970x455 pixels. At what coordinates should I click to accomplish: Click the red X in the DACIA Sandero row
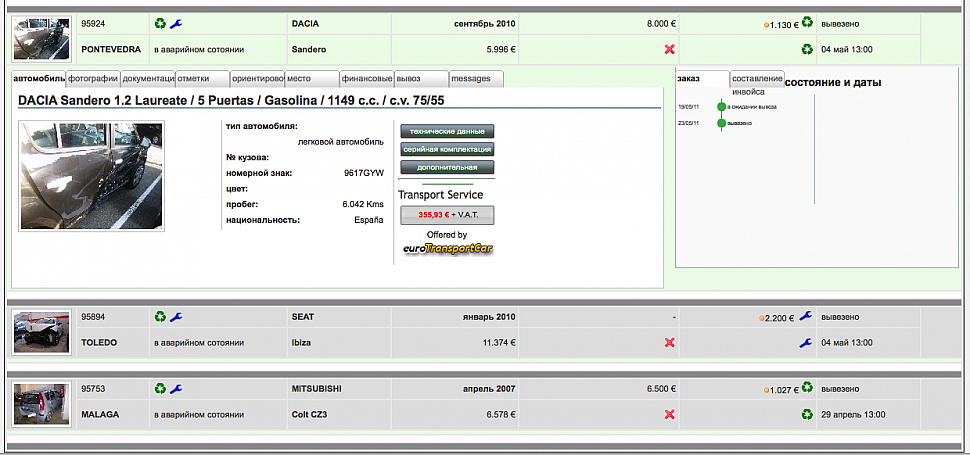click(669, 49)
